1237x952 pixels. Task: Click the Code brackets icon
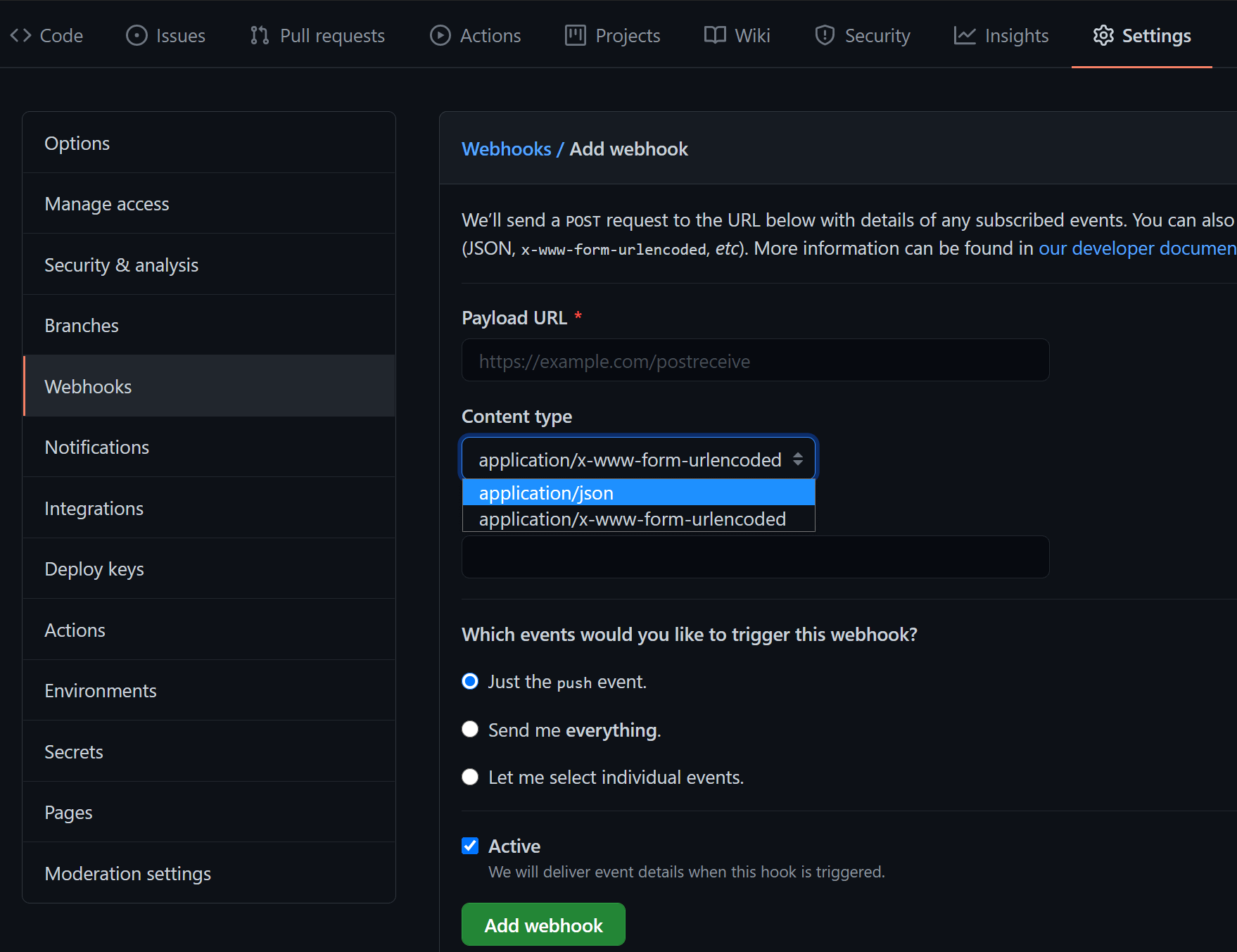20,35
